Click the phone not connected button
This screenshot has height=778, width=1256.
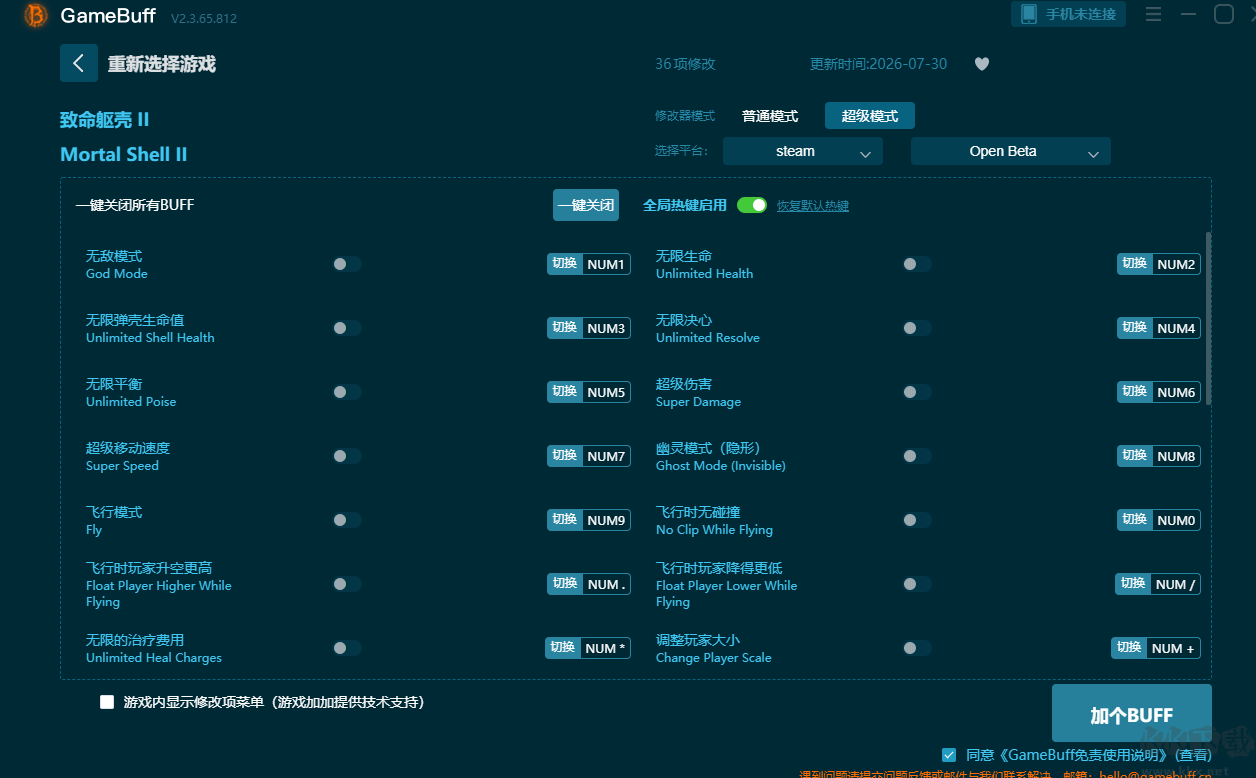[1069, 14]
